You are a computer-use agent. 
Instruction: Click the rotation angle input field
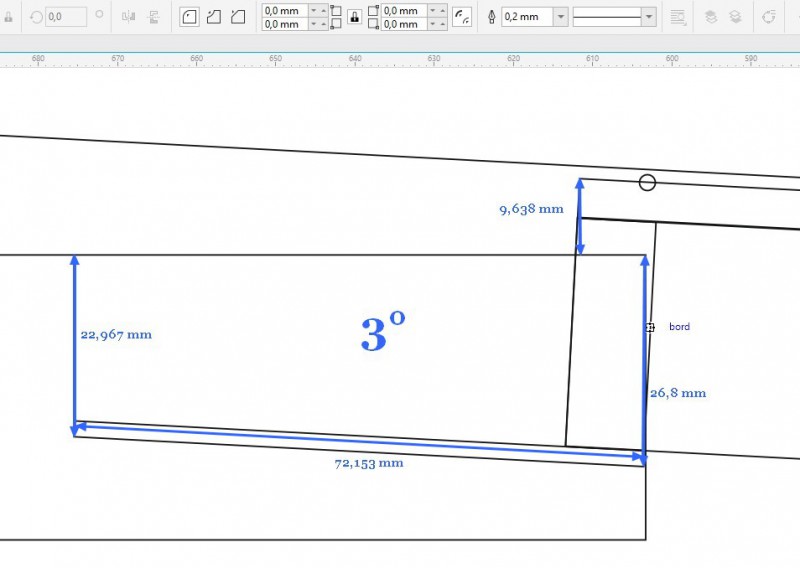tap(66, 17)
